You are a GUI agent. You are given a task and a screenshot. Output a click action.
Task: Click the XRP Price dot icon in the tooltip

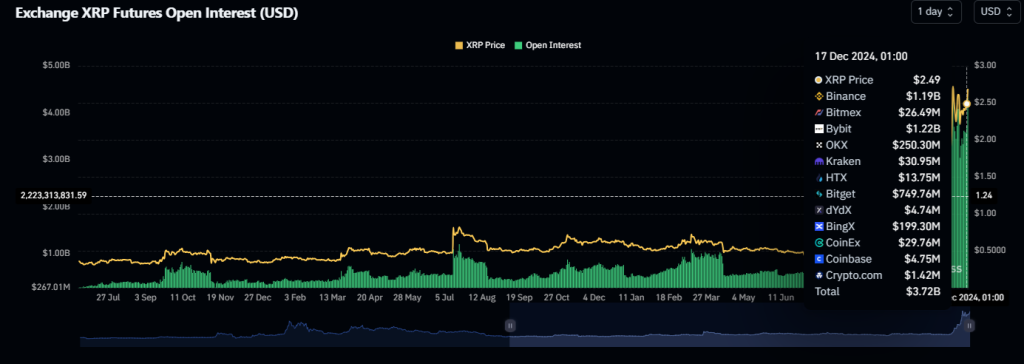pyautogui.click(x=819, y=80)
